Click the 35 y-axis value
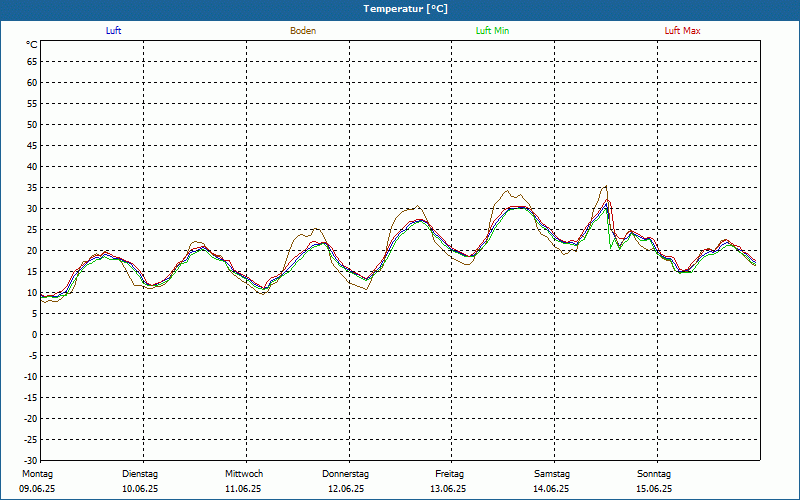The height and width of the screenshot is (500, 800). (x=32, y=188)
